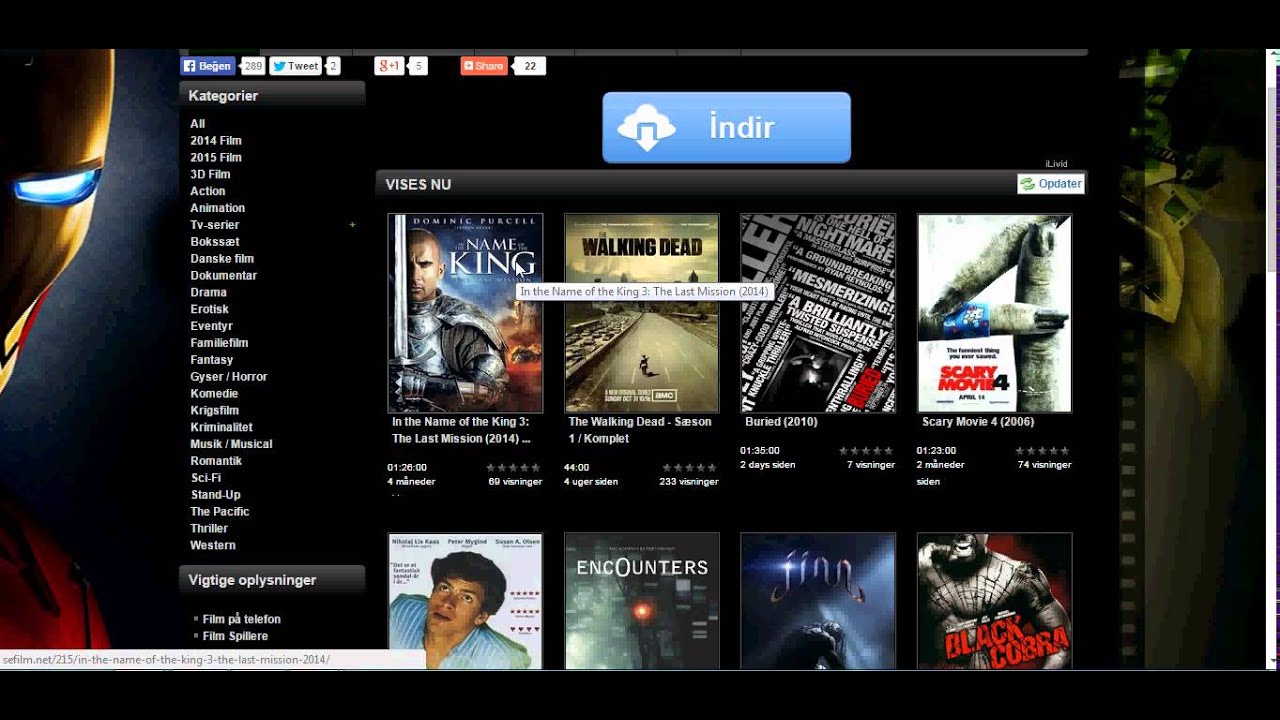The image size is (1280, 720).
Task: Open the Western category
Action: click(213, 546)
